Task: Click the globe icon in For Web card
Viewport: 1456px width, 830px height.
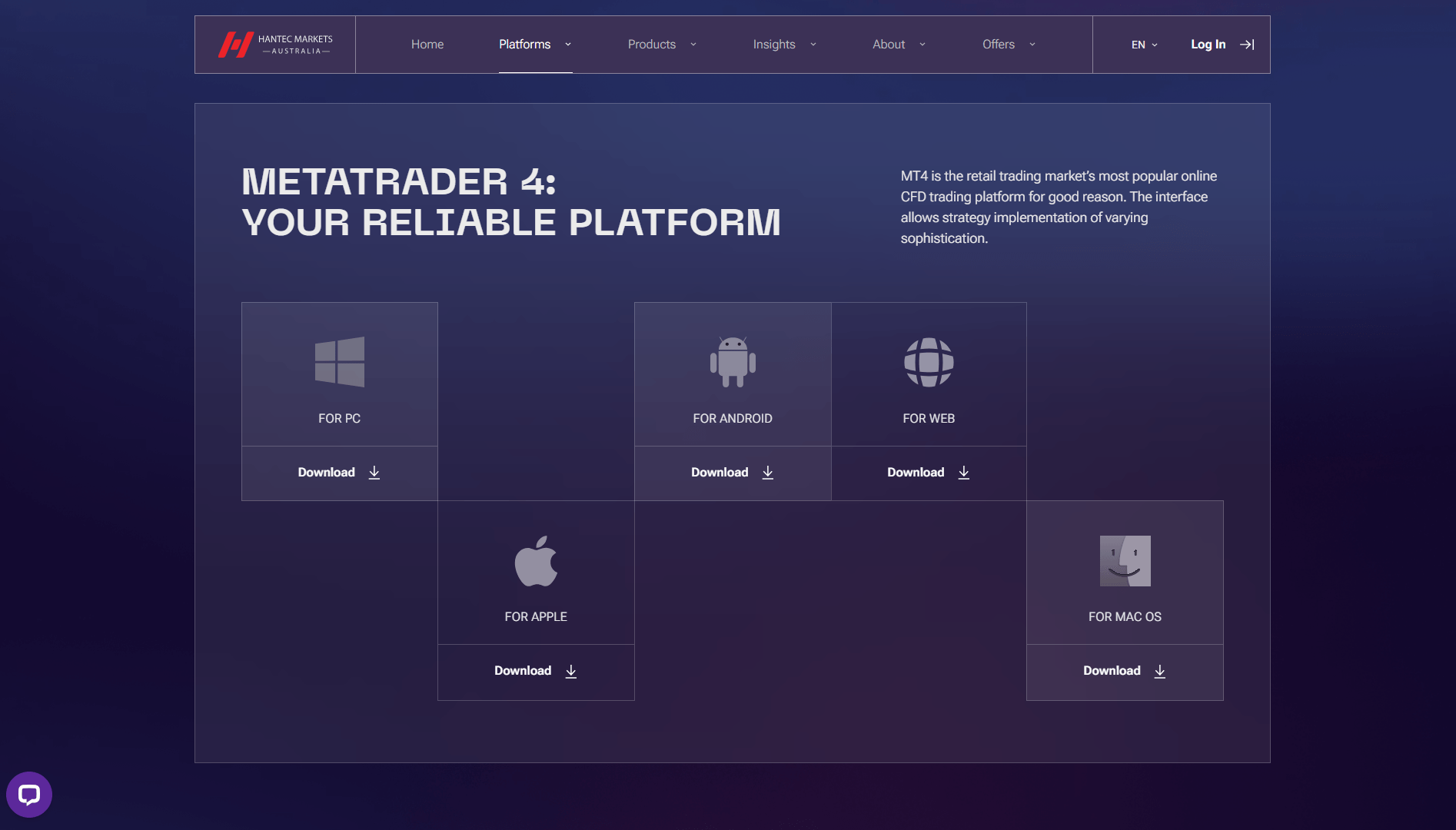Action: pos(929,362)
